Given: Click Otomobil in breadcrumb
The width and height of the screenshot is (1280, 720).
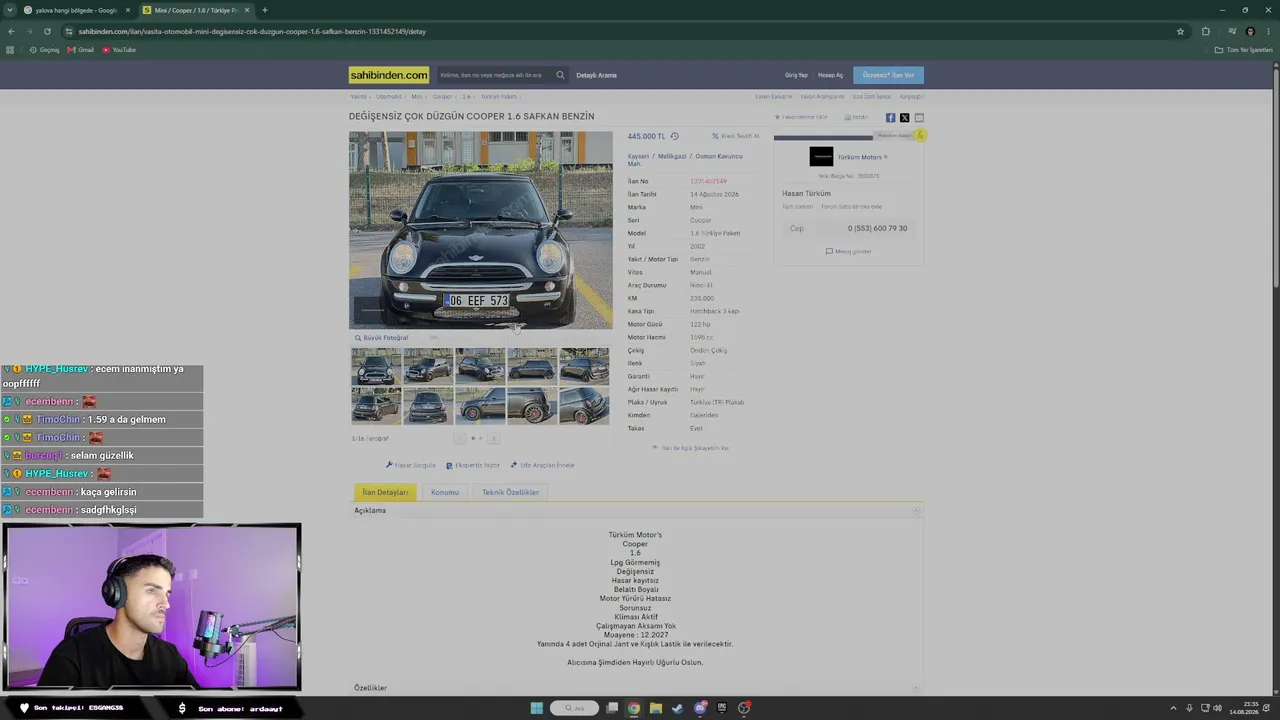Looking at the screenshot, I should click(x=389, y=97).
